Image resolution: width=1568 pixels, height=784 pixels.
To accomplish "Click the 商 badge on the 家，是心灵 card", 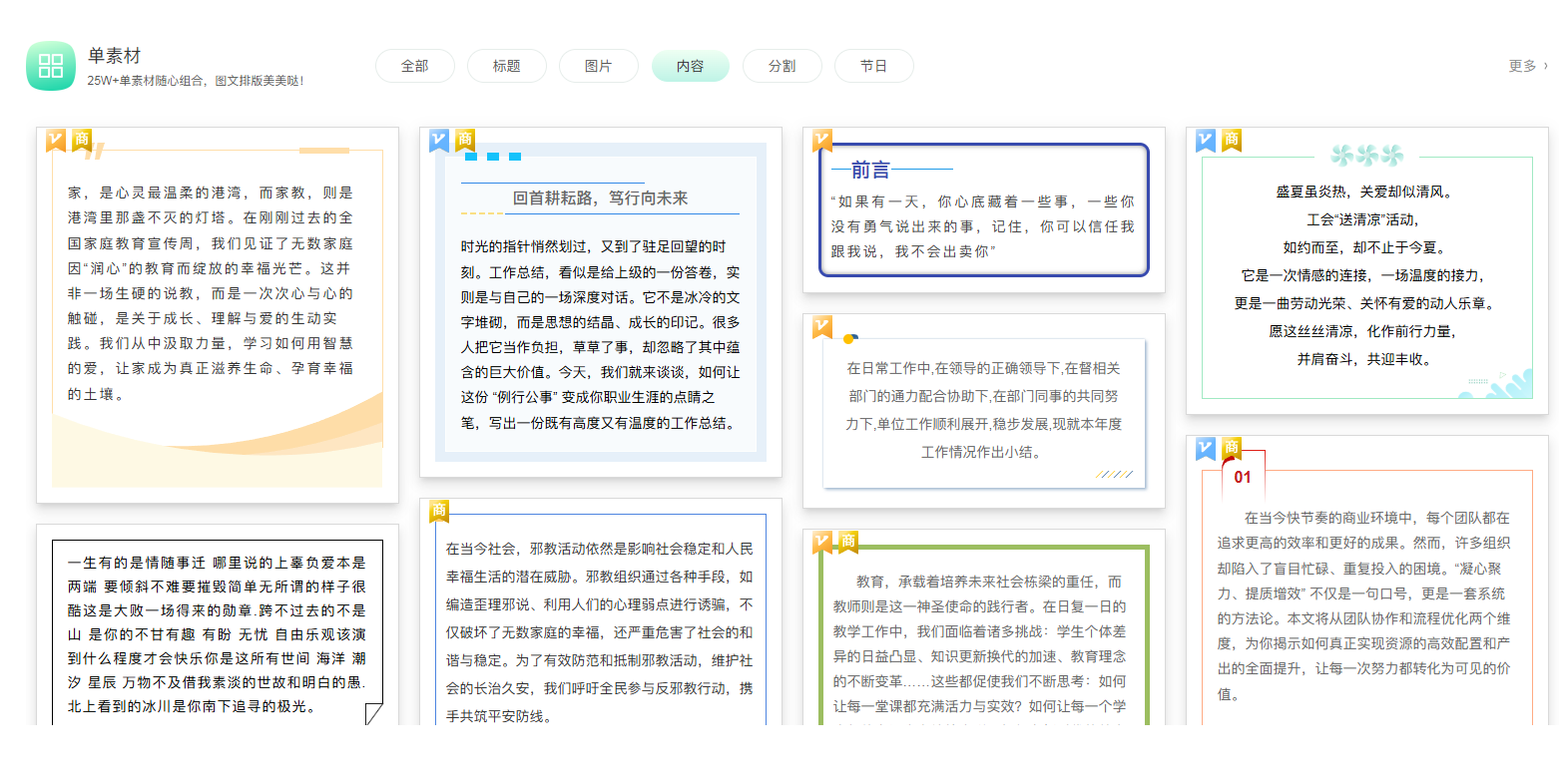I will (x=82, y=140).
